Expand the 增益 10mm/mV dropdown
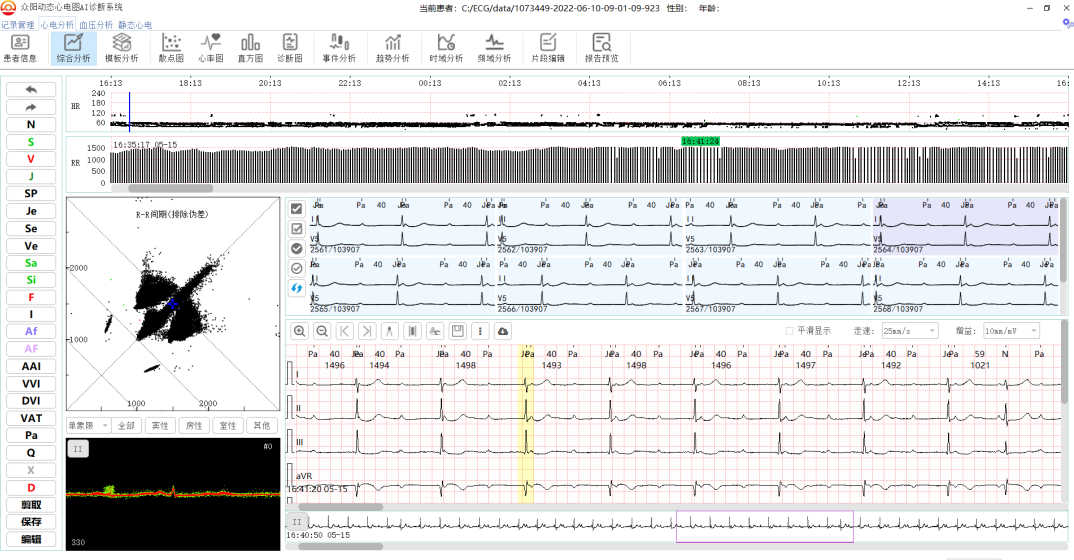This screenshot has width=1074, height=560. 1010,331
